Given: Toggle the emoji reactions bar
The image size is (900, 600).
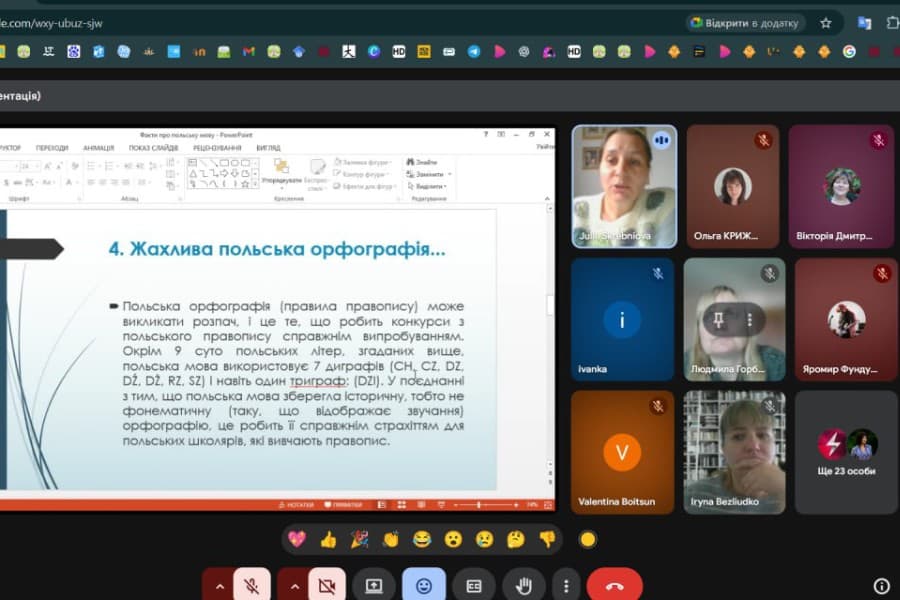Looking at the screenshot, I should coord(424,585).
